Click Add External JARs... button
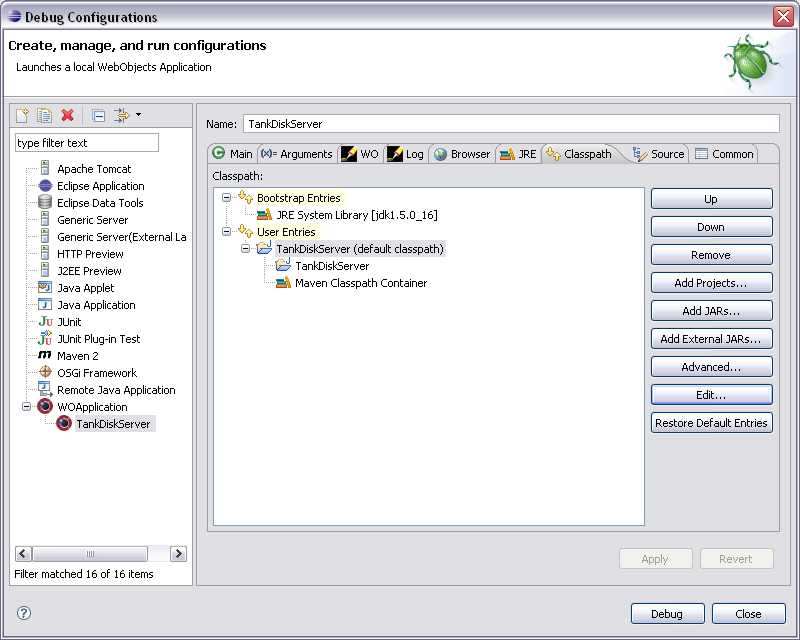 click(711, 339)
